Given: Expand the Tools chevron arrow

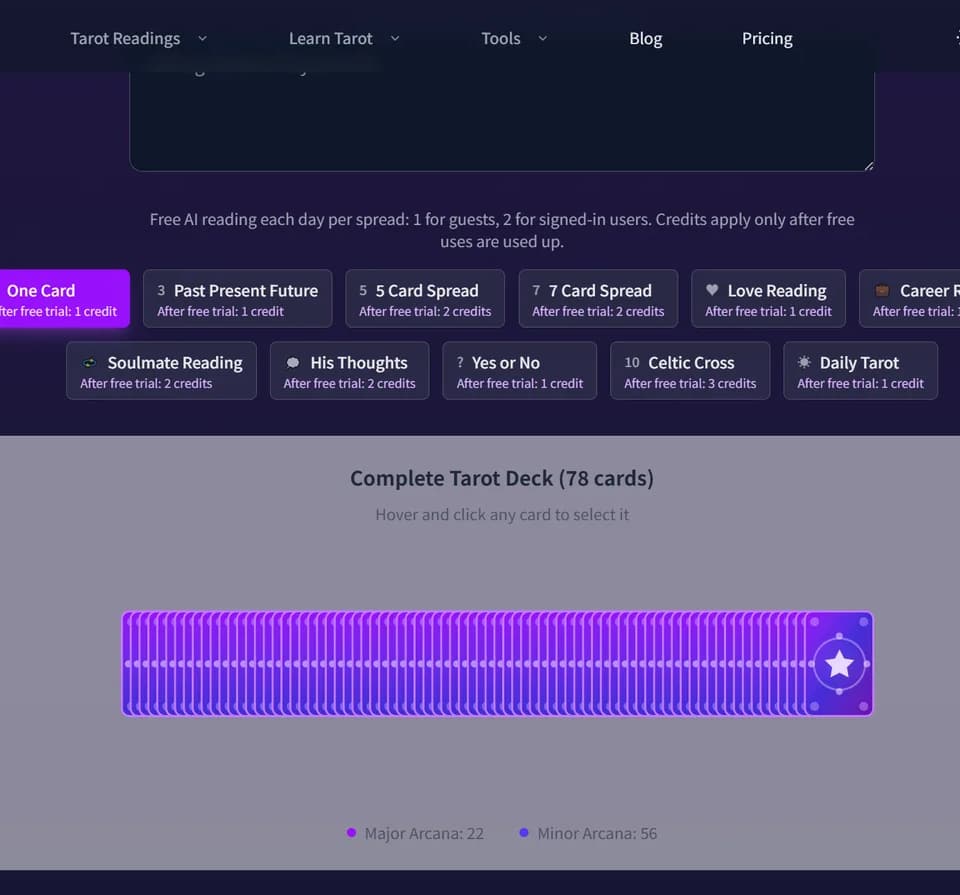Looking at the screenshot, I should tap(542, 39).
